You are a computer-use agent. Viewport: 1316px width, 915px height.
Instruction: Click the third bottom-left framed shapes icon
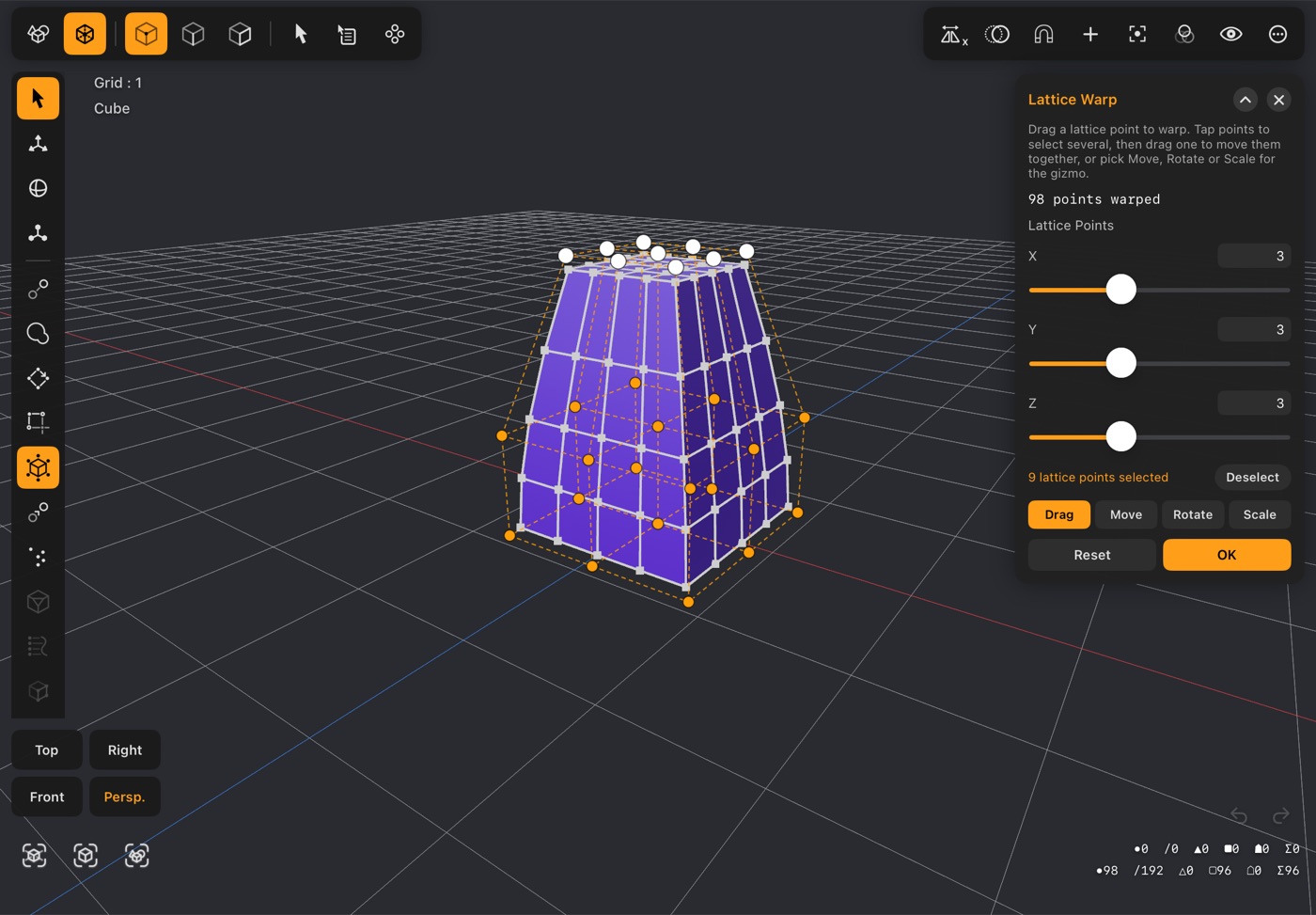click(136, 855)
